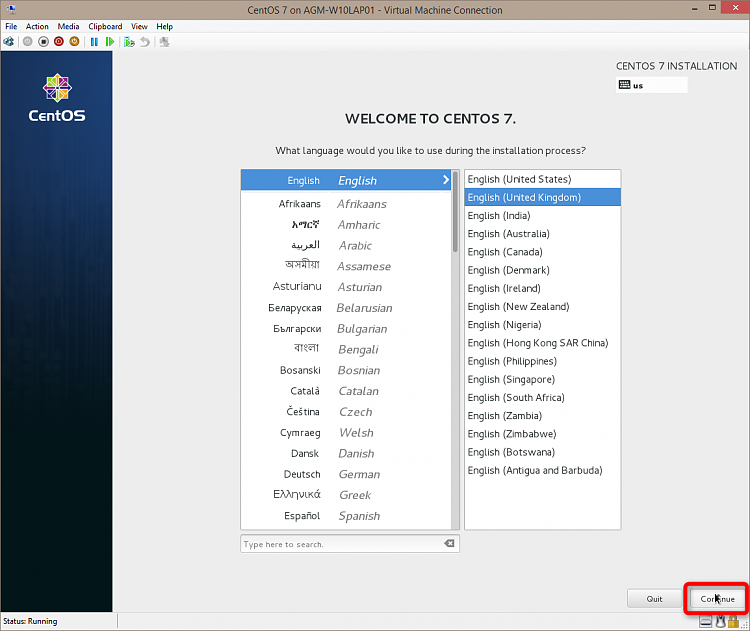This screenshot has width=750, height=631.
Task: Open window system menu icon in title bar
Action: point(11,10)
